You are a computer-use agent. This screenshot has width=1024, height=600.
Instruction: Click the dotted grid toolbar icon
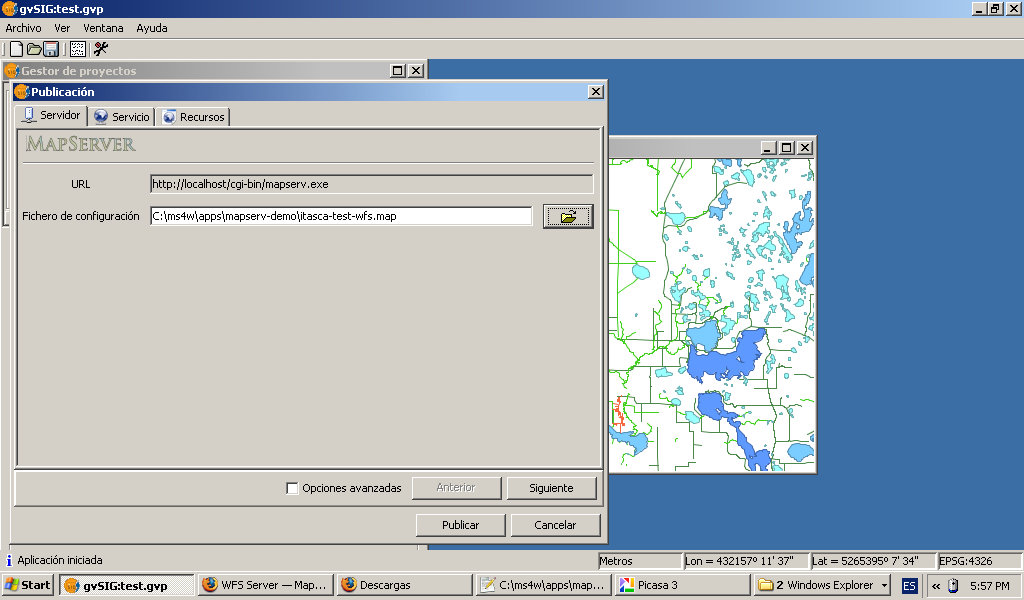(x=77, y=49)
